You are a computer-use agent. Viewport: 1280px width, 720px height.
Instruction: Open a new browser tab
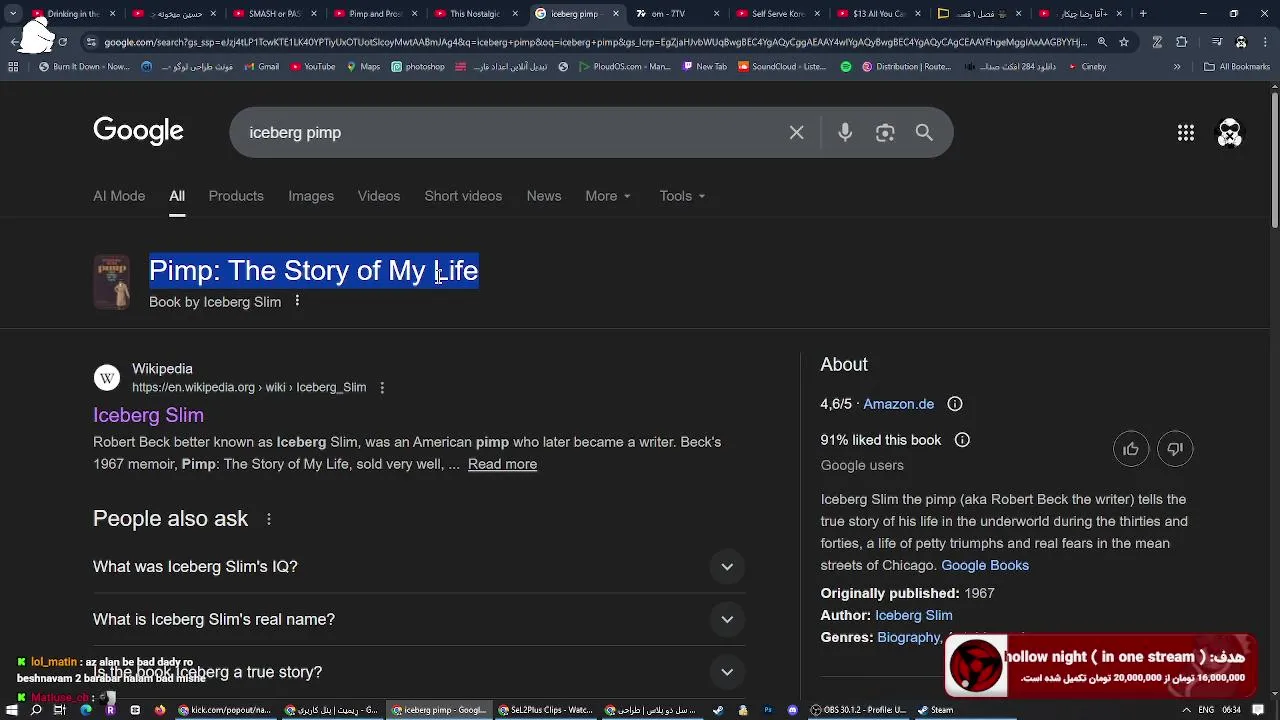(1143, 14)
